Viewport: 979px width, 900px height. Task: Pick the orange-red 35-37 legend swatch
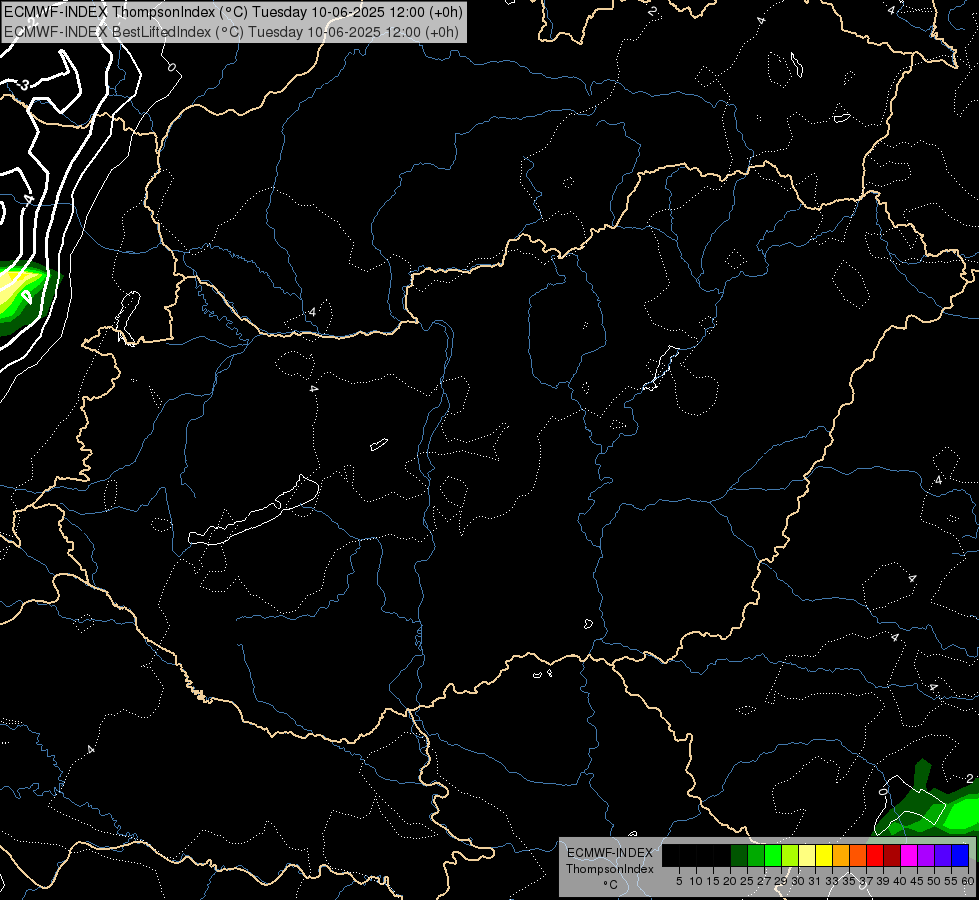coord(858,855)
